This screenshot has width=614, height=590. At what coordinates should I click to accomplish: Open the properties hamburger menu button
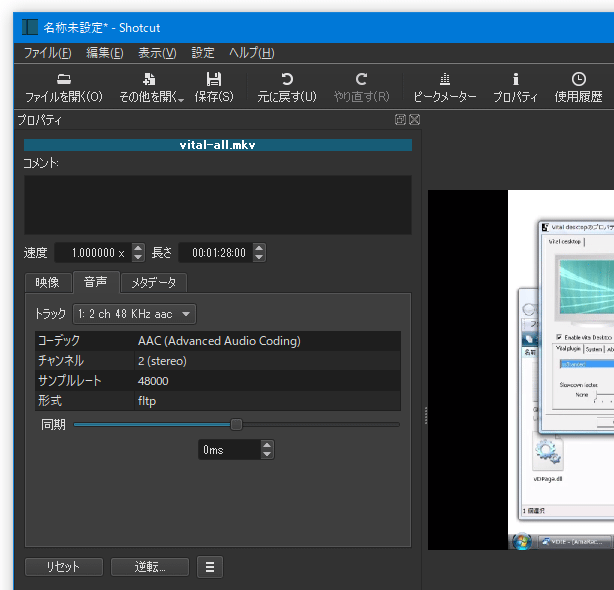(x=210, y=567)
